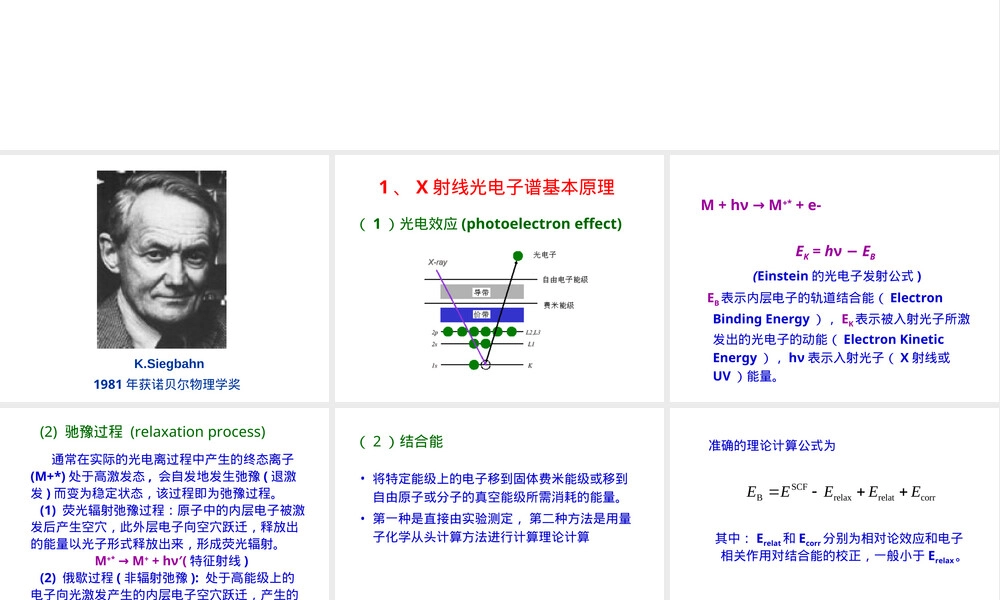The height and width of the screenshot is (600, 1000).
Task: Click the heading '( 2 ) 结合能'
Action: pyautogui.click(x=401, y=441)
